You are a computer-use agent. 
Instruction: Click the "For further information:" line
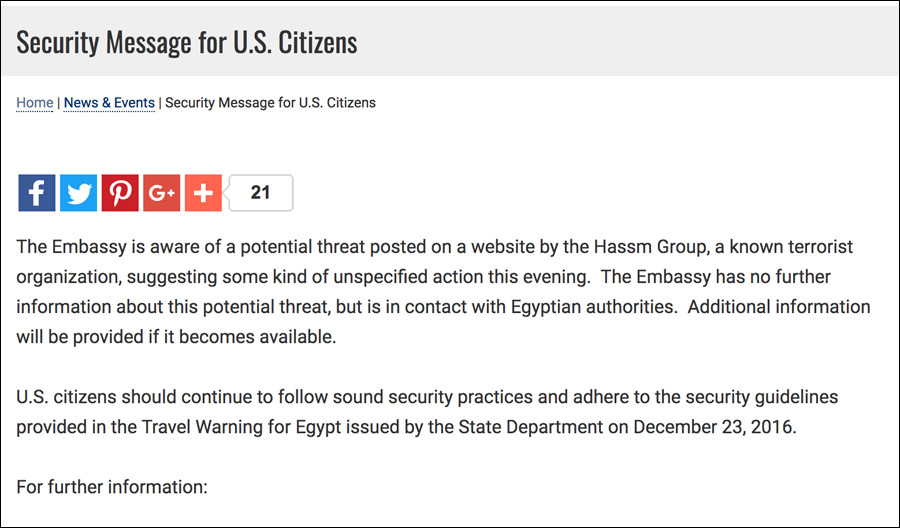(x=112, y=489)
